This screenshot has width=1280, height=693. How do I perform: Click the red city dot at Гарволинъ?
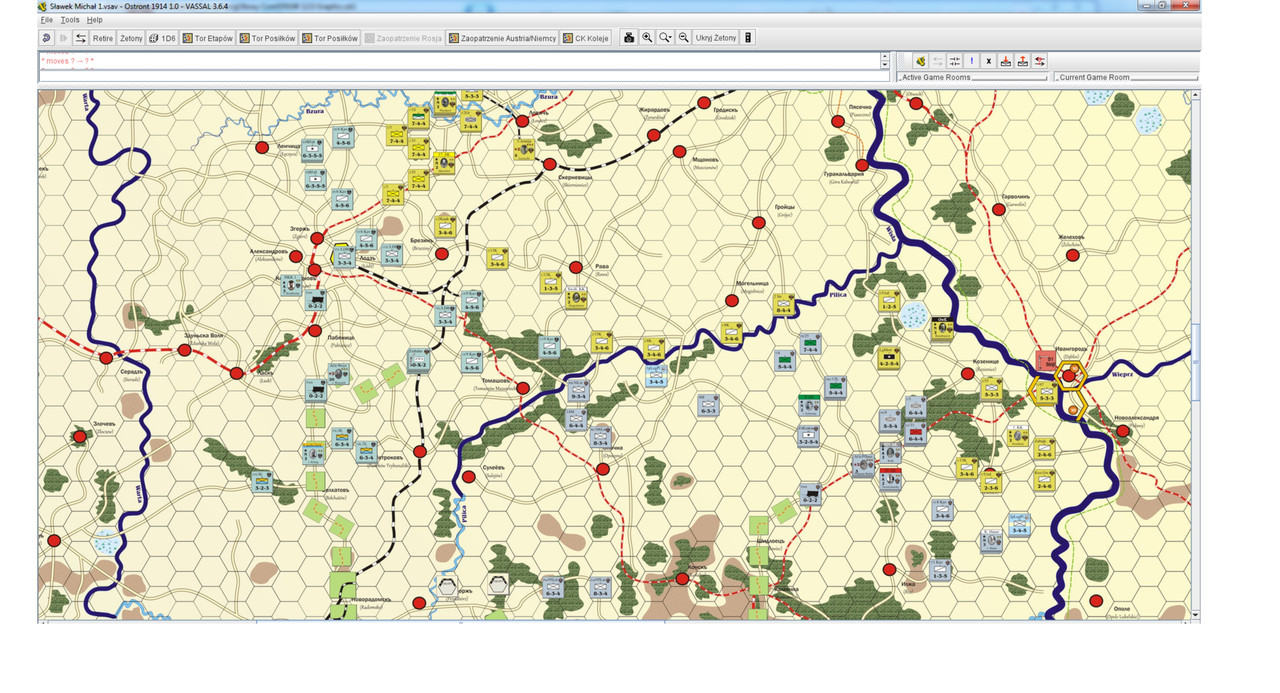(x=998, y=210)
